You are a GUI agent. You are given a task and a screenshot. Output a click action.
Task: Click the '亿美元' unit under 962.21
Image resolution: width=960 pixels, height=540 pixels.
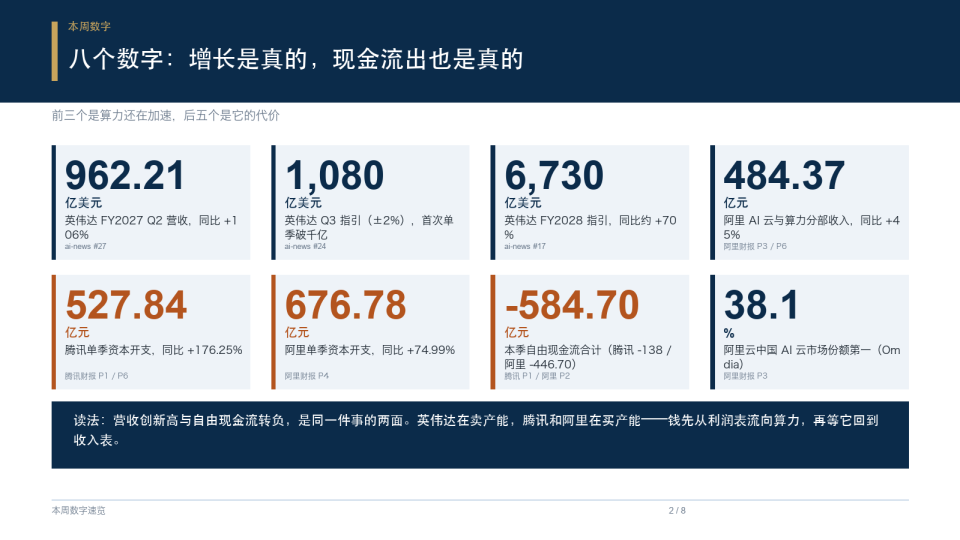(x=83, y=203)
